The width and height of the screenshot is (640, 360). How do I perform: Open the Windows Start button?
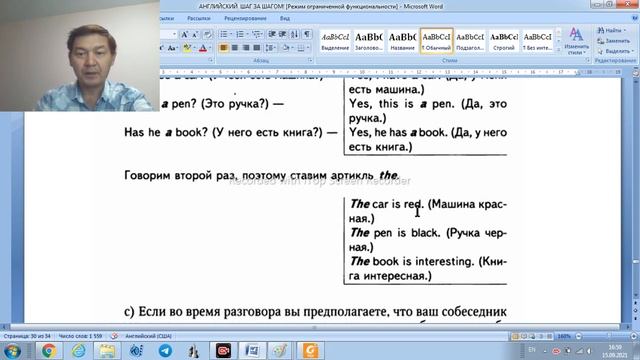coord(12,351)
